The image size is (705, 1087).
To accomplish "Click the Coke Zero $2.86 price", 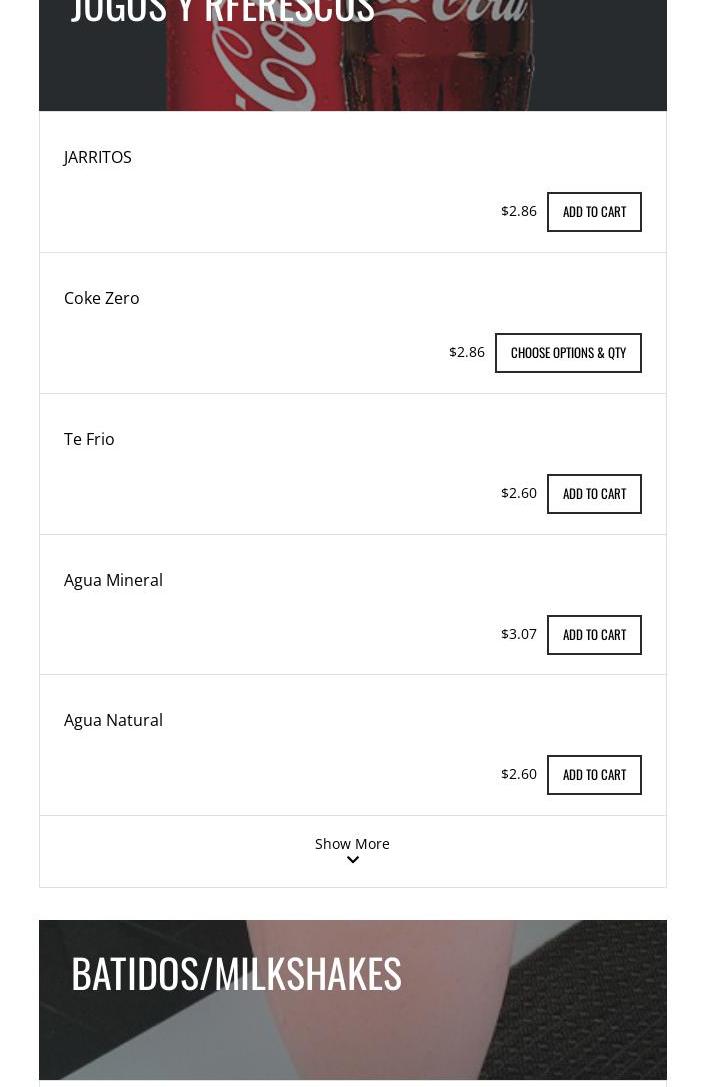I will (467, 352).
